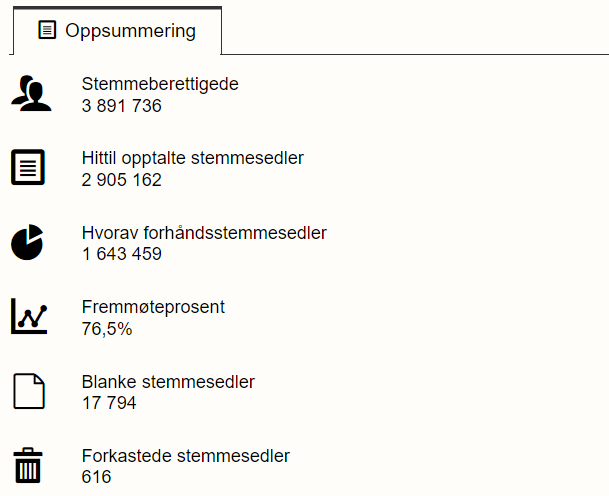Click the 2 905 162 counted ballots figure
The height and width of the screenshot is (496, 609).
[121, 180]
